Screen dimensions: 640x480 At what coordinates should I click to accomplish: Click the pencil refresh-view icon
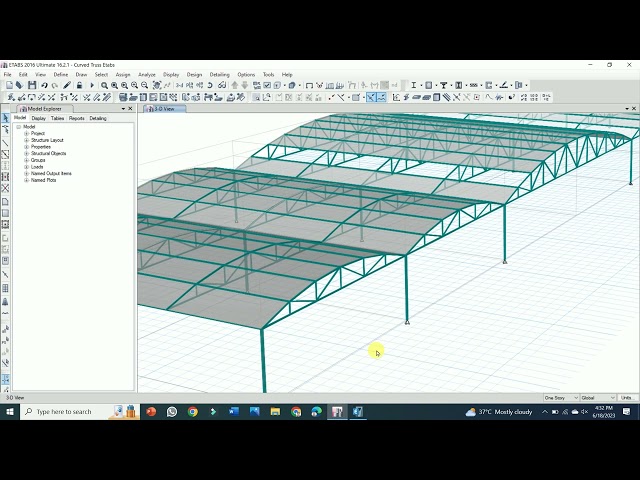pos(67,85)
